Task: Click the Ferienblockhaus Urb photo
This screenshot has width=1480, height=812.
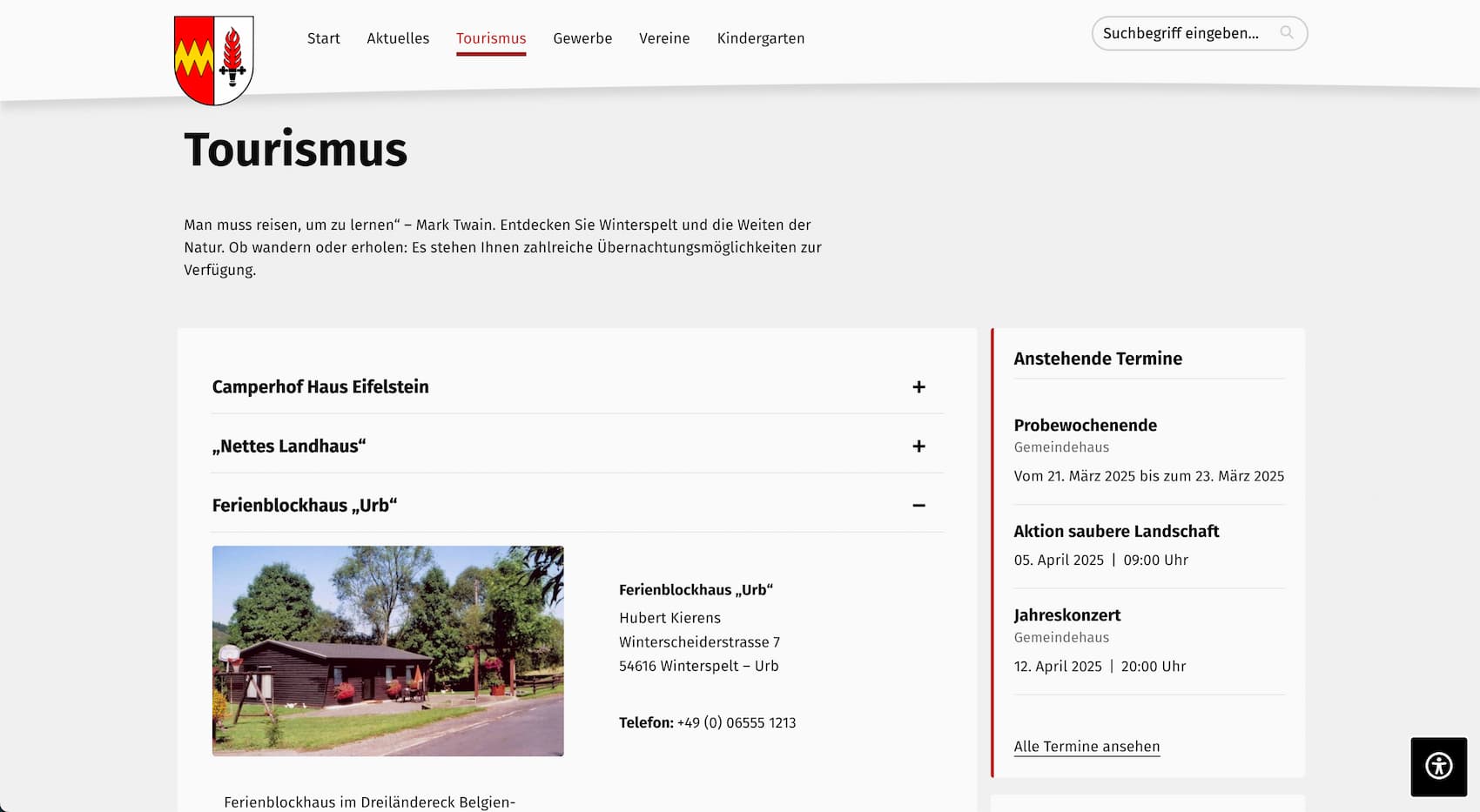Action: coord(388,651)
